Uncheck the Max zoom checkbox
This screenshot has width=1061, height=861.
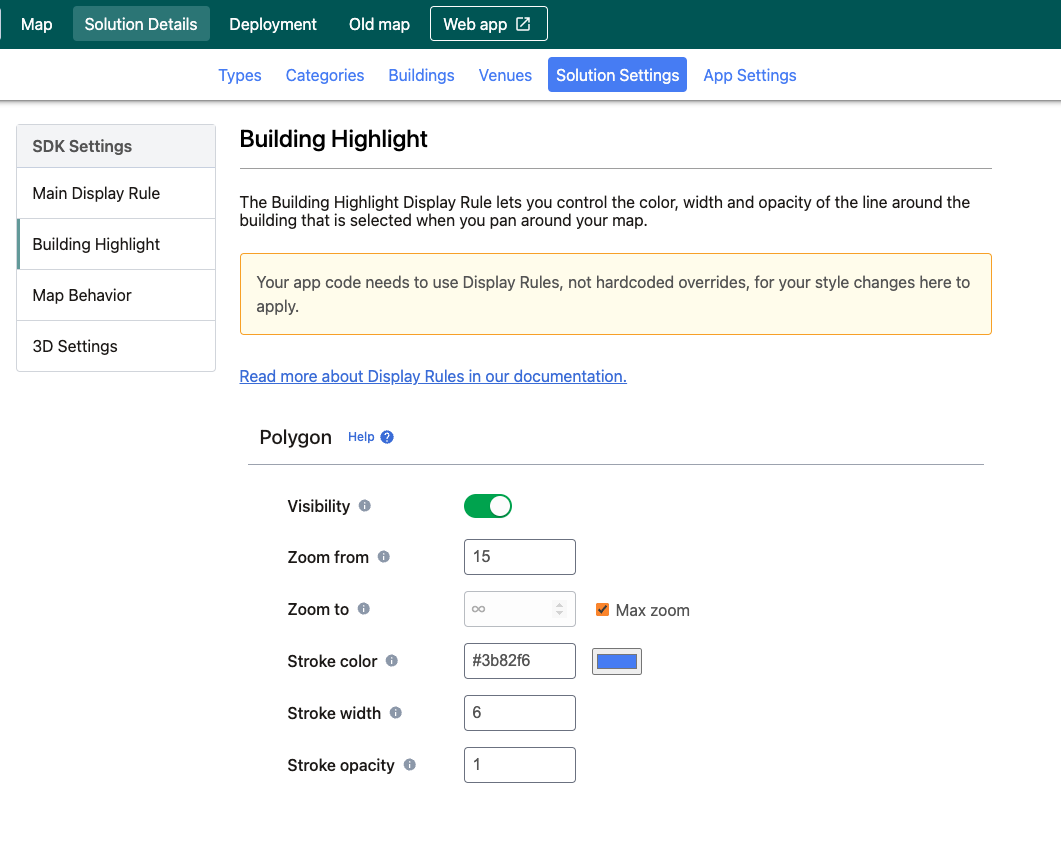coord(603,610)
